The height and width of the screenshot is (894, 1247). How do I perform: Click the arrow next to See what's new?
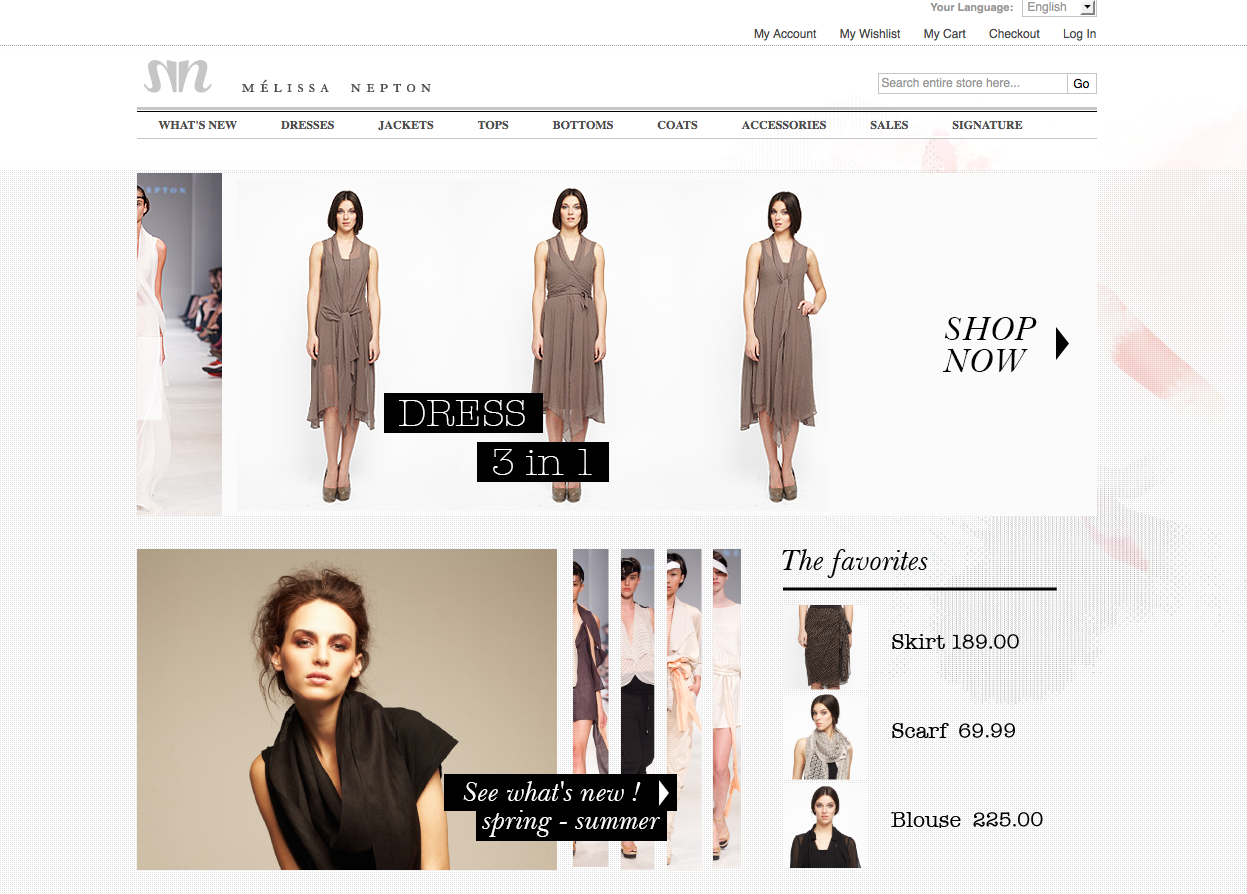click(663, 793)
